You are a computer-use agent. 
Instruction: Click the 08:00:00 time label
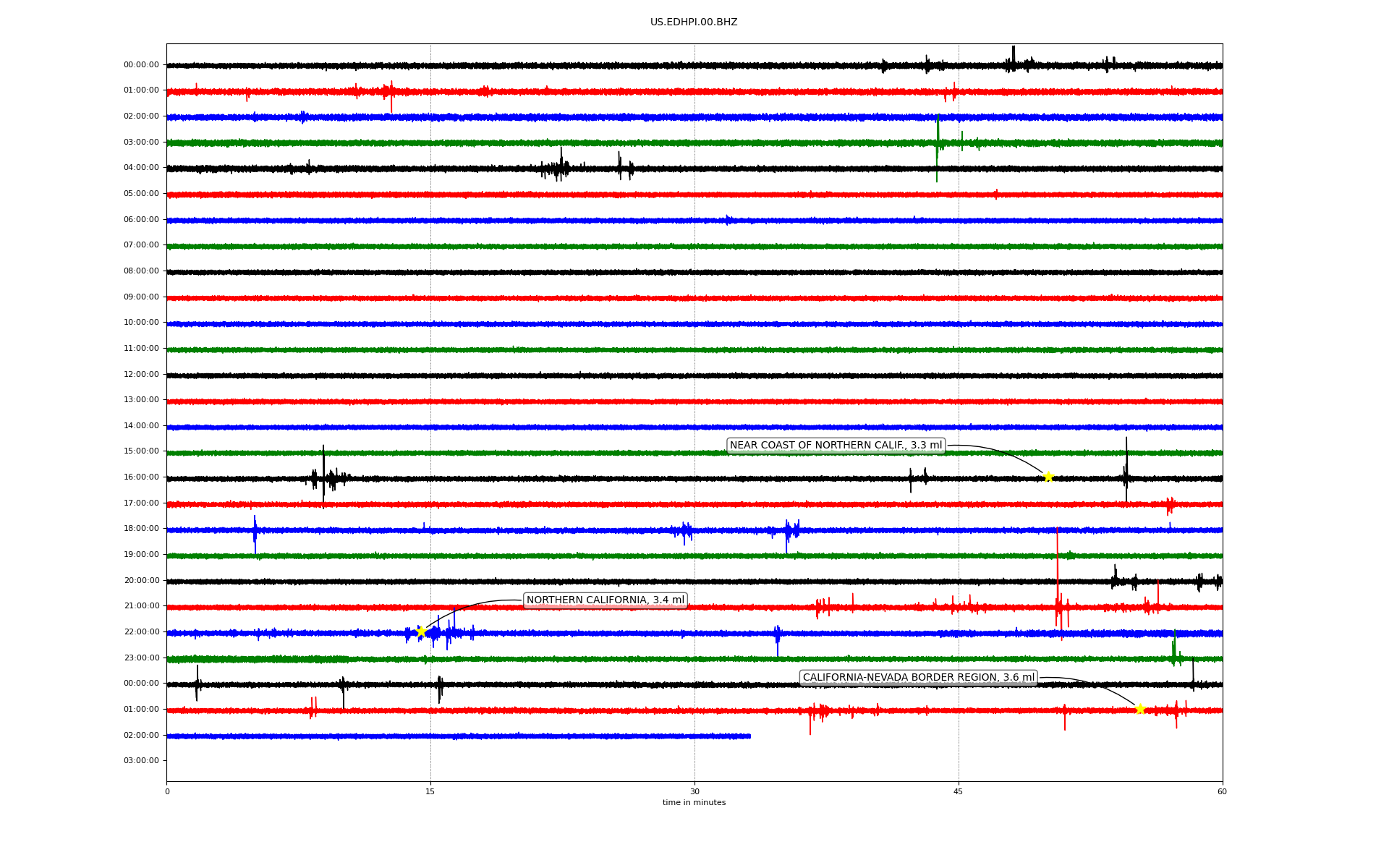(x=141, y=271)
